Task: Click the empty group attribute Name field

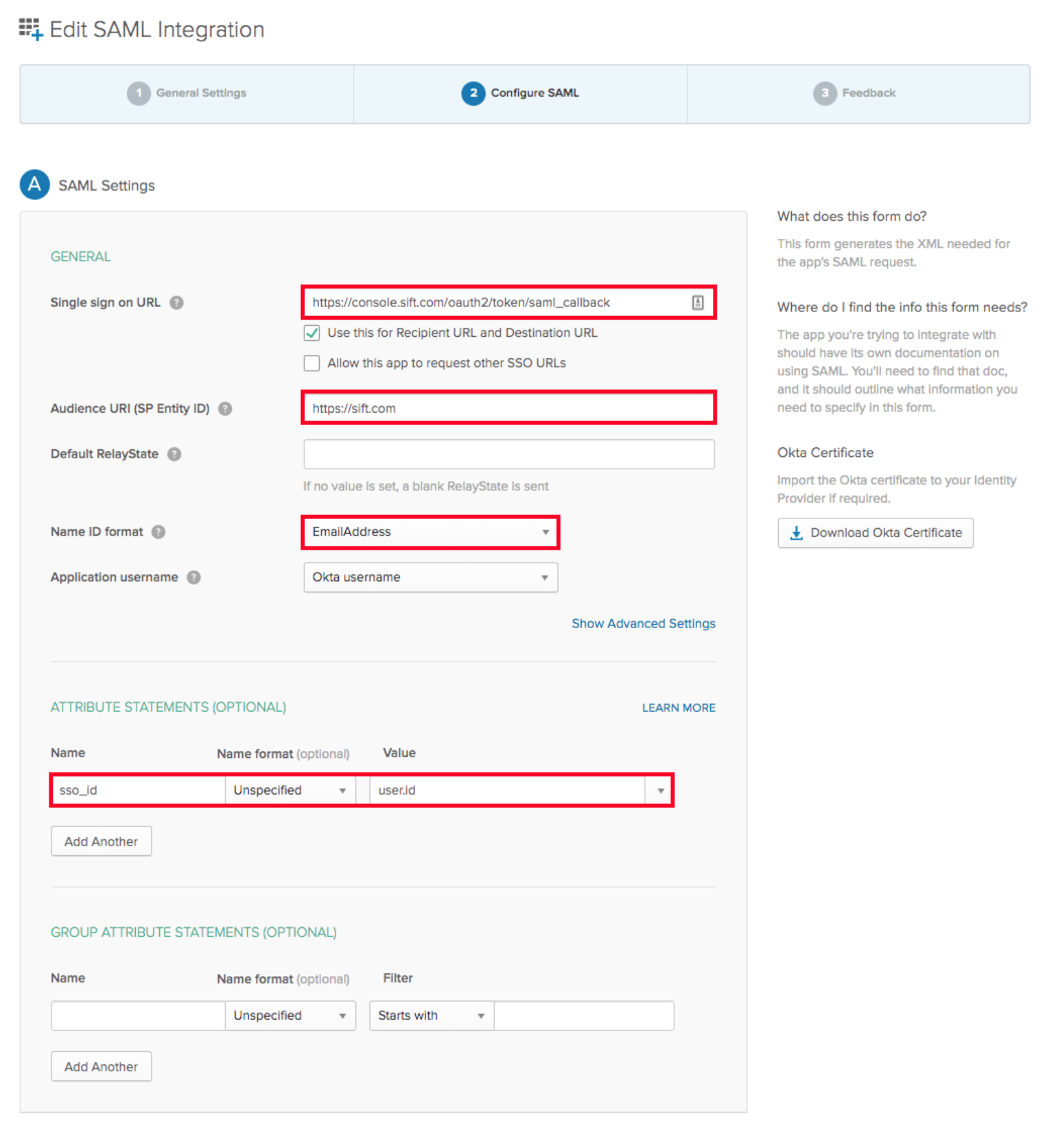Action: coord(138,1016)
